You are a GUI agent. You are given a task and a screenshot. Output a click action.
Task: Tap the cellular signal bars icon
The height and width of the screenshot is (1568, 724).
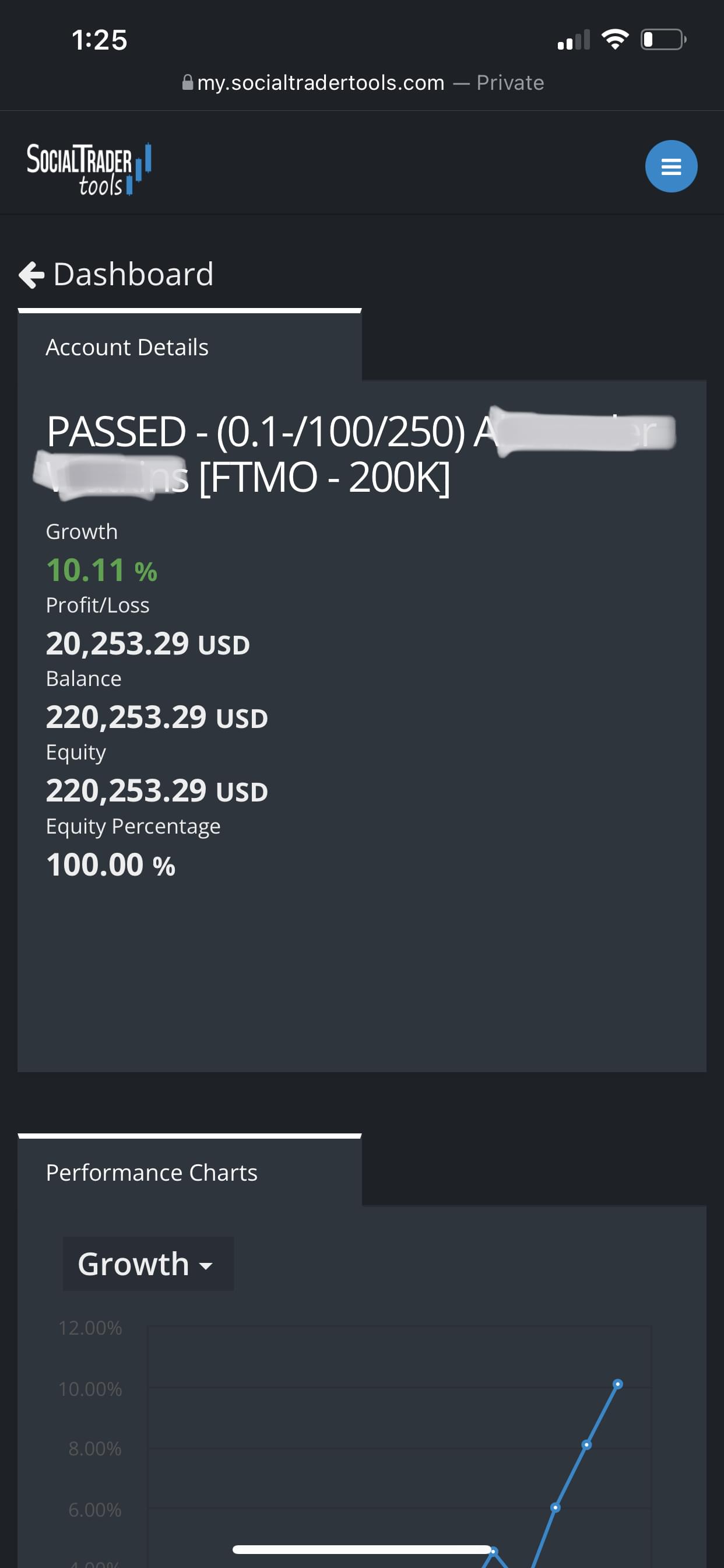pos(573,40)
